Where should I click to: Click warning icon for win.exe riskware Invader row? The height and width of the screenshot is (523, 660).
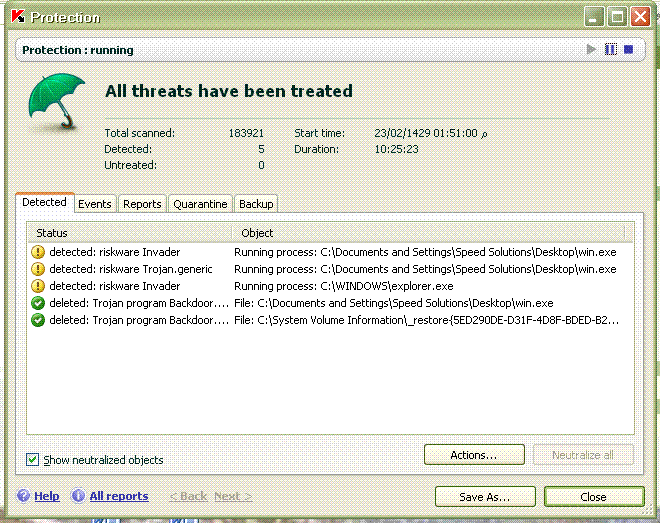[38, 252]
